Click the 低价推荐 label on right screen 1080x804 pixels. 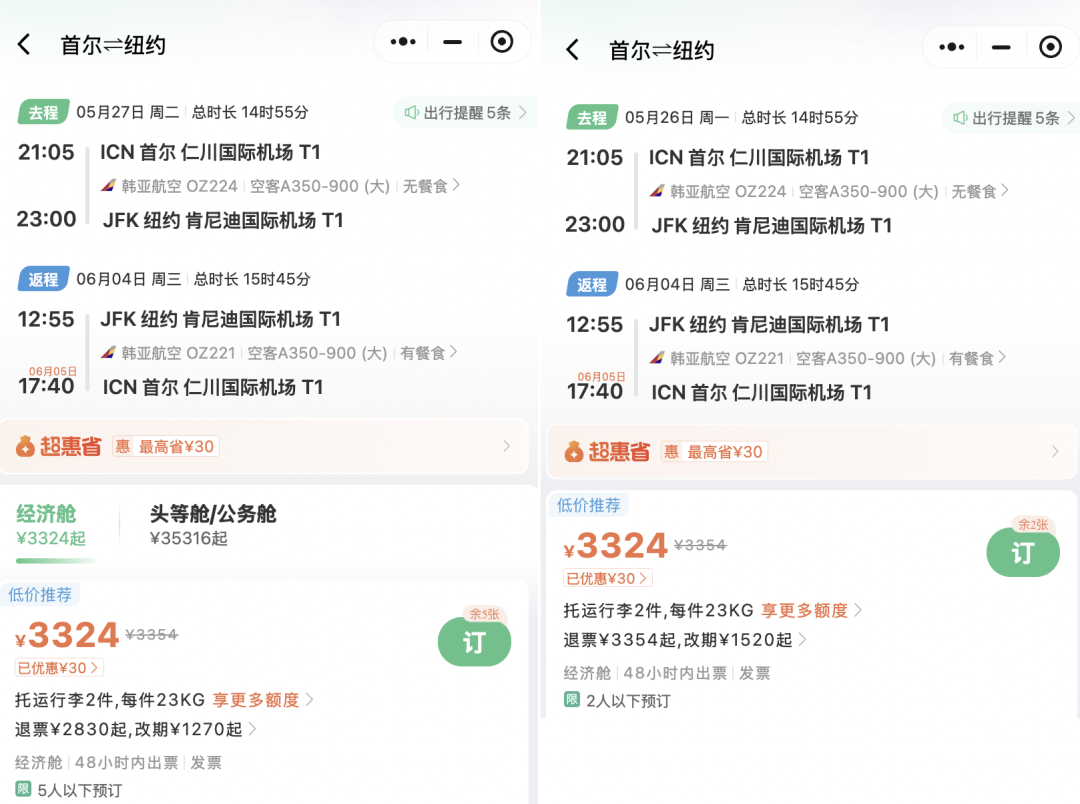pos(588,505)
